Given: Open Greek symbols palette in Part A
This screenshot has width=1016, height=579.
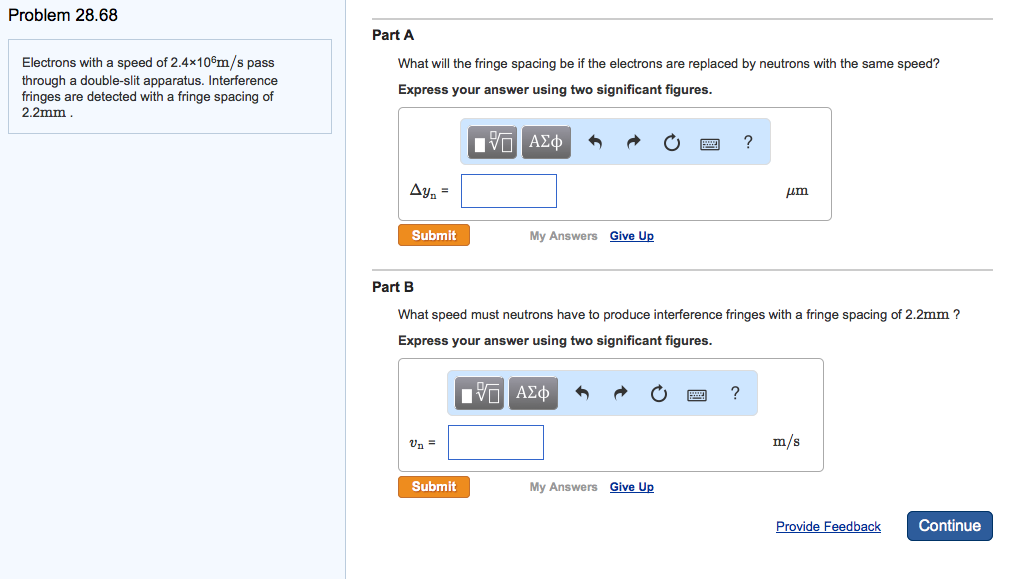Looking at the screenshot, I should [x=546, y=142].
